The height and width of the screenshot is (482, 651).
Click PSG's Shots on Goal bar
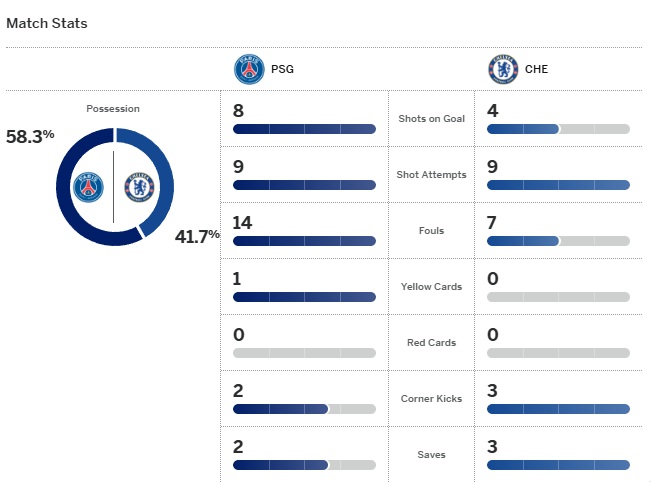[304, 129]
